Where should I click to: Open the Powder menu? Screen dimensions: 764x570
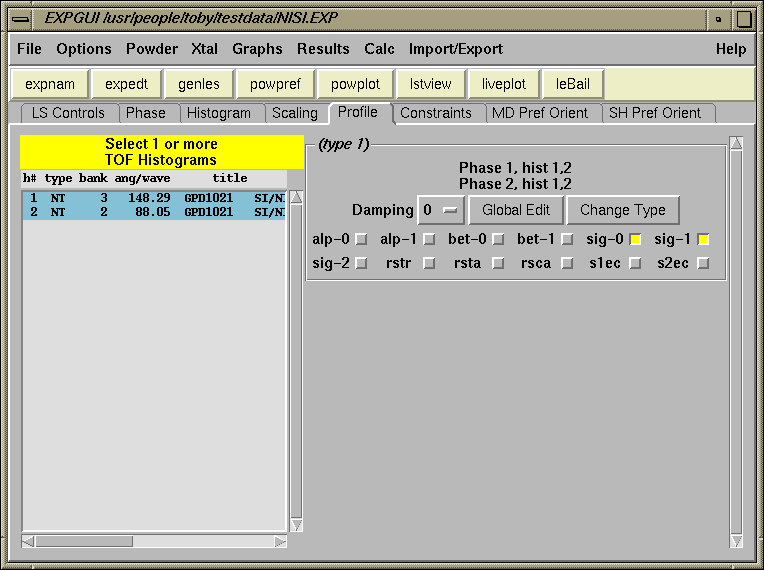click(x=152, y=49)
